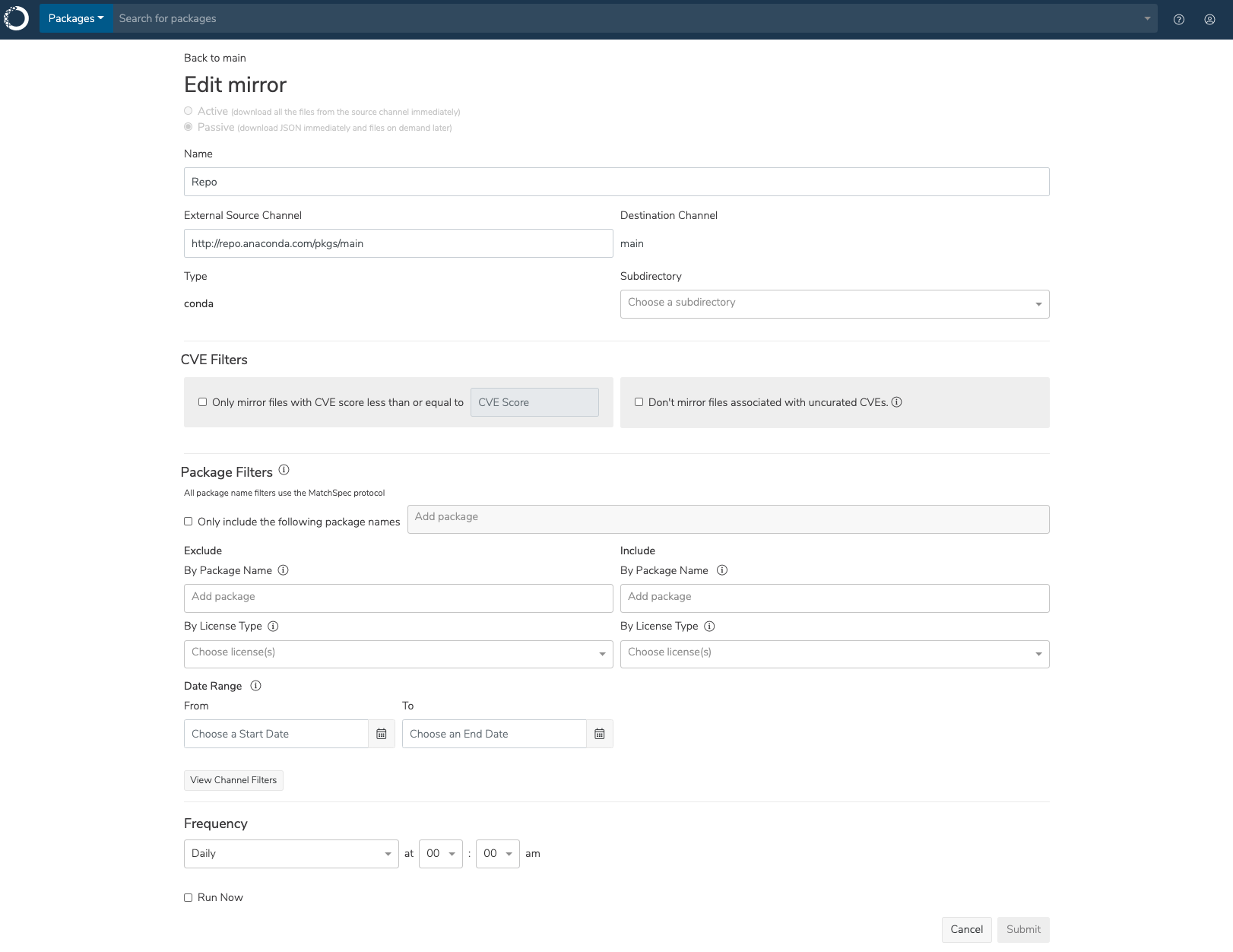1233x952 pixels.
Task: Show info for uncurated CVEs option
Action: pyautogui.click(x=897, y=402)
